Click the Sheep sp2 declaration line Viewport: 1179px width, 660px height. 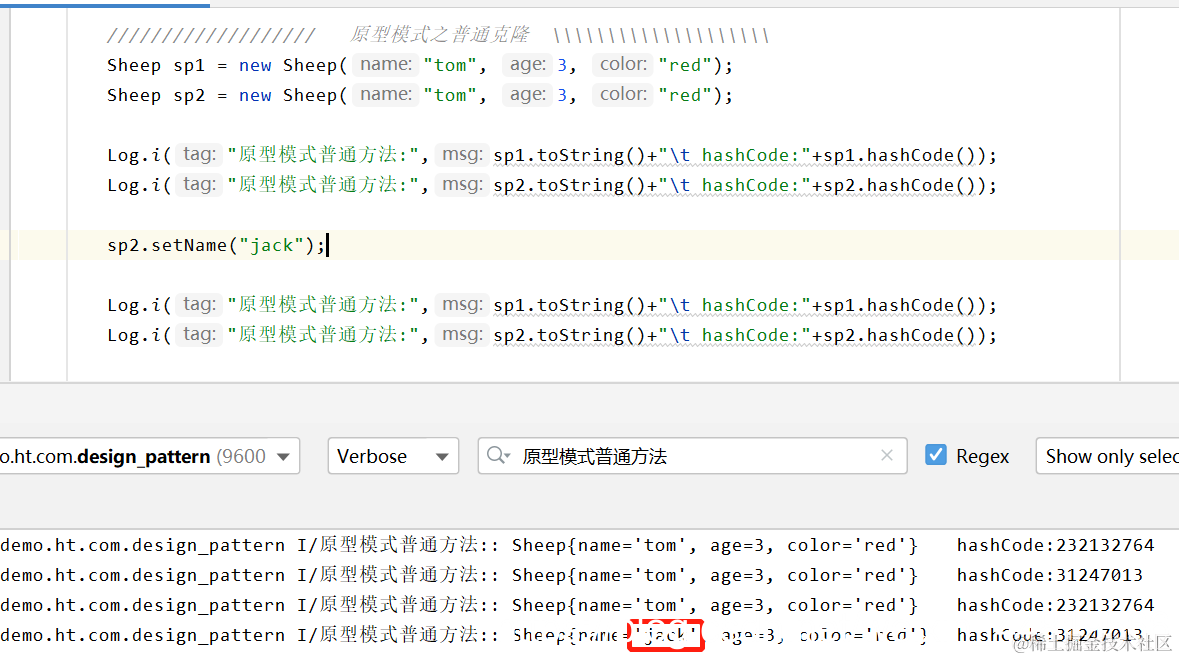pyautogui.click(x=420, y=95)
